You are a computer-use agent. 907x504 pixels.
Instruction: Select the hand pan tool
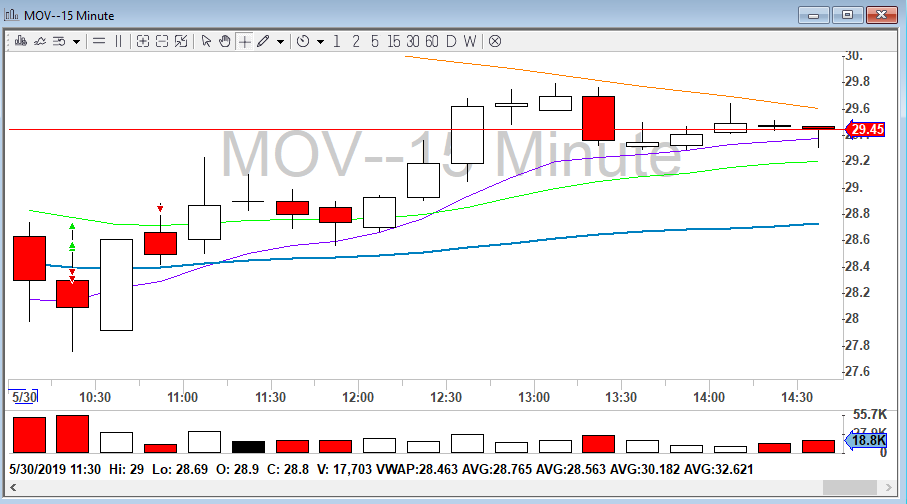pos(225,41)
